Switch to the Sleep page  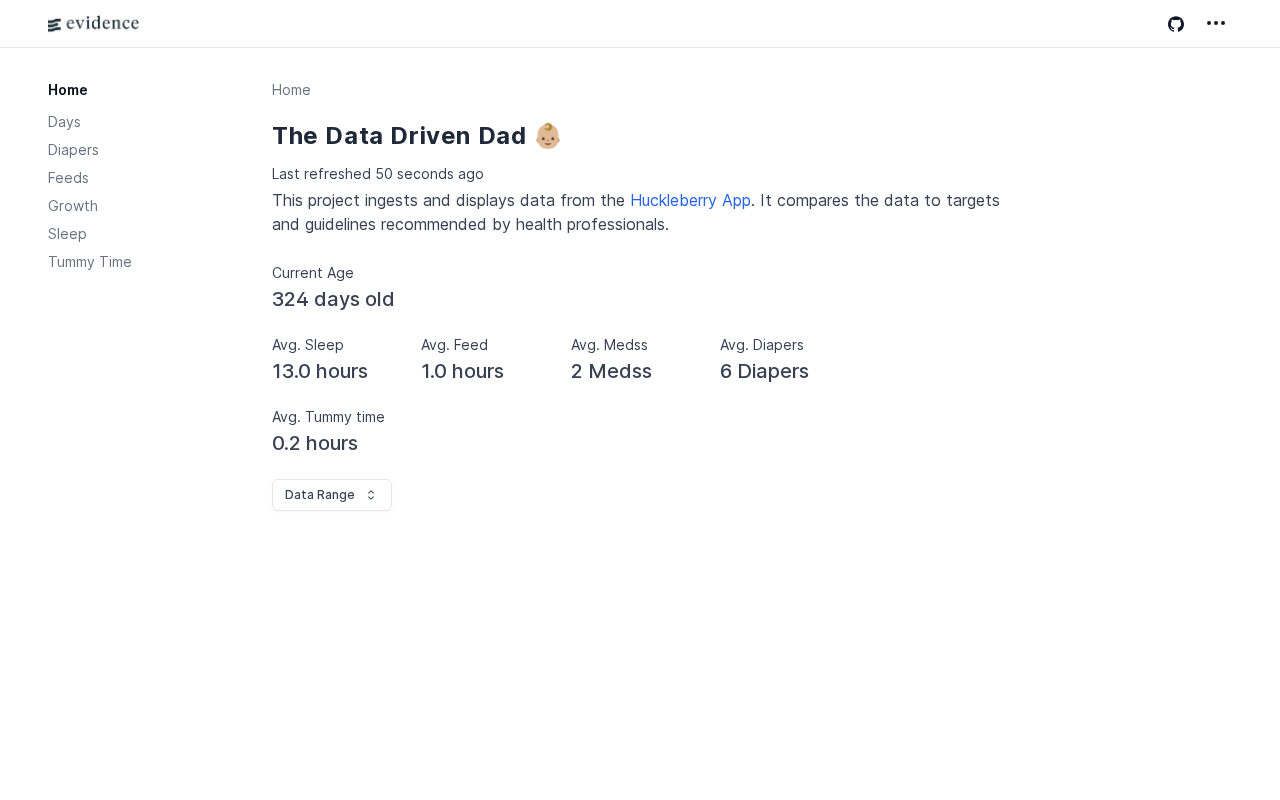pyautogui.click(x=67, y=234)
